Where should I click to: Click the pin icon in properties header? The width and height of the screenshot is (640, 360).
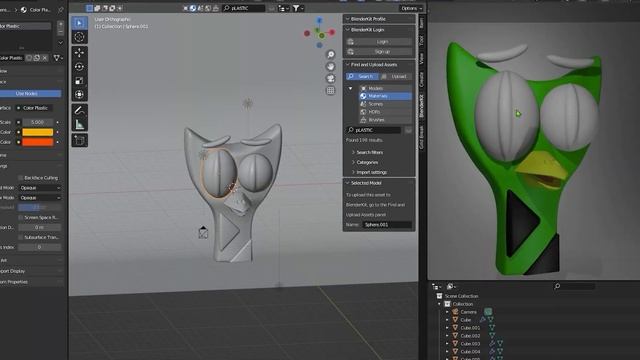[61, 9]
